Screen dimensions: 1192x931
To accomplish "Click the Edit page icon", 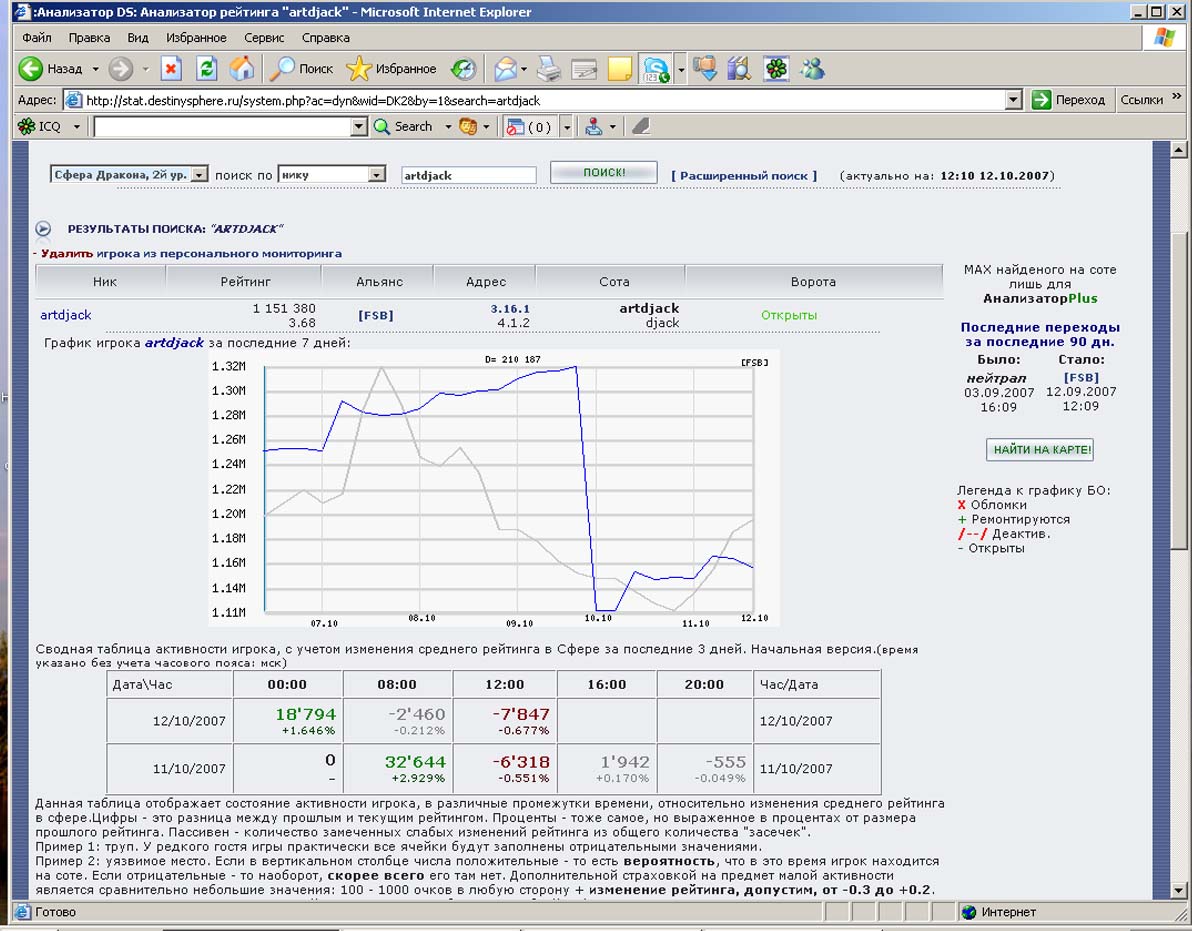I will pos(584,69).
